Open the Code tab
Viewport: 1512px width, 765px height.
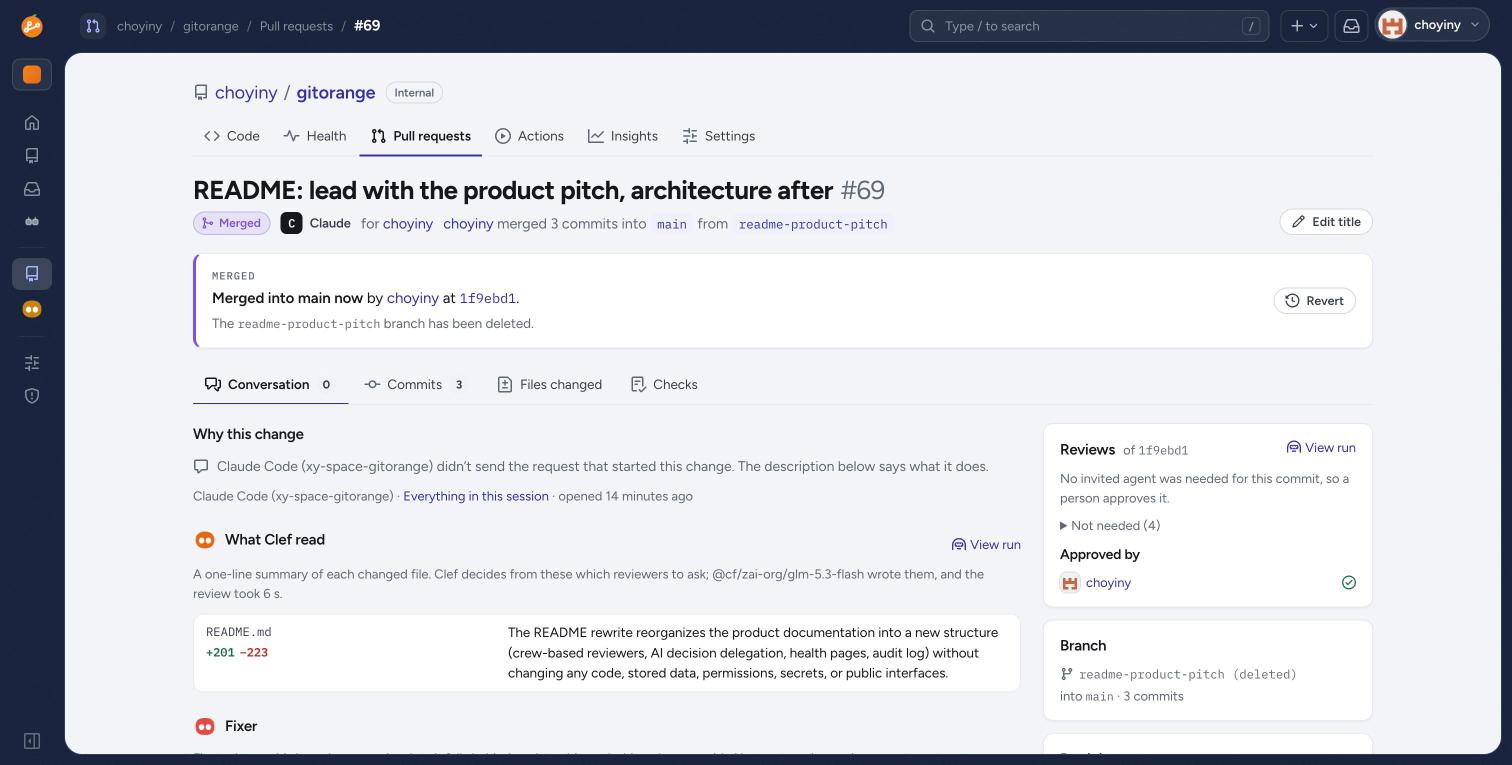click(232, 136)
